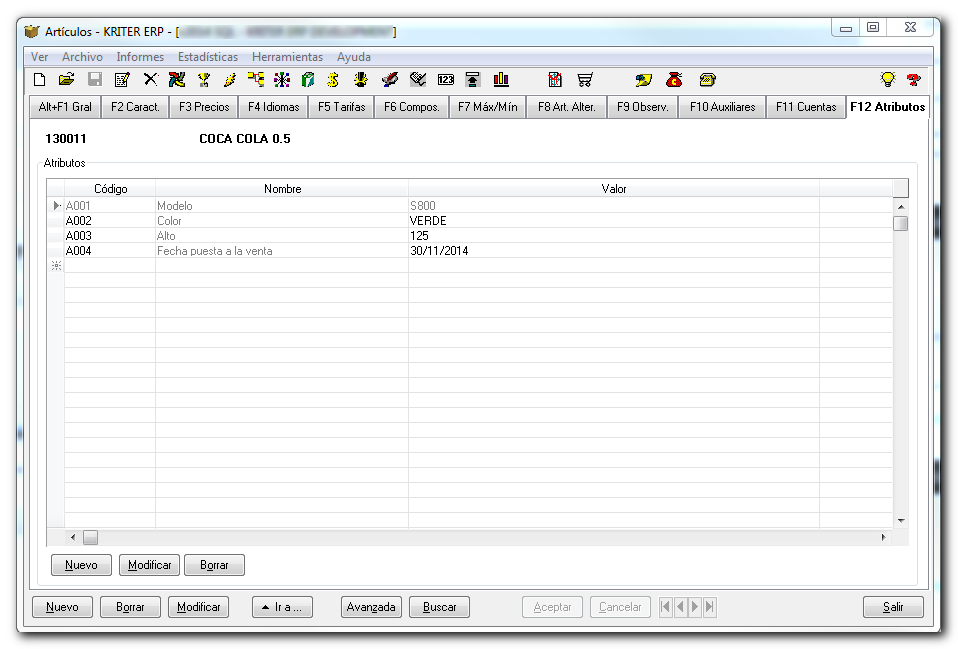Click the bar chart statistics icon
Image resolution: width=958 pixels, height=649 pixels.
501,79
